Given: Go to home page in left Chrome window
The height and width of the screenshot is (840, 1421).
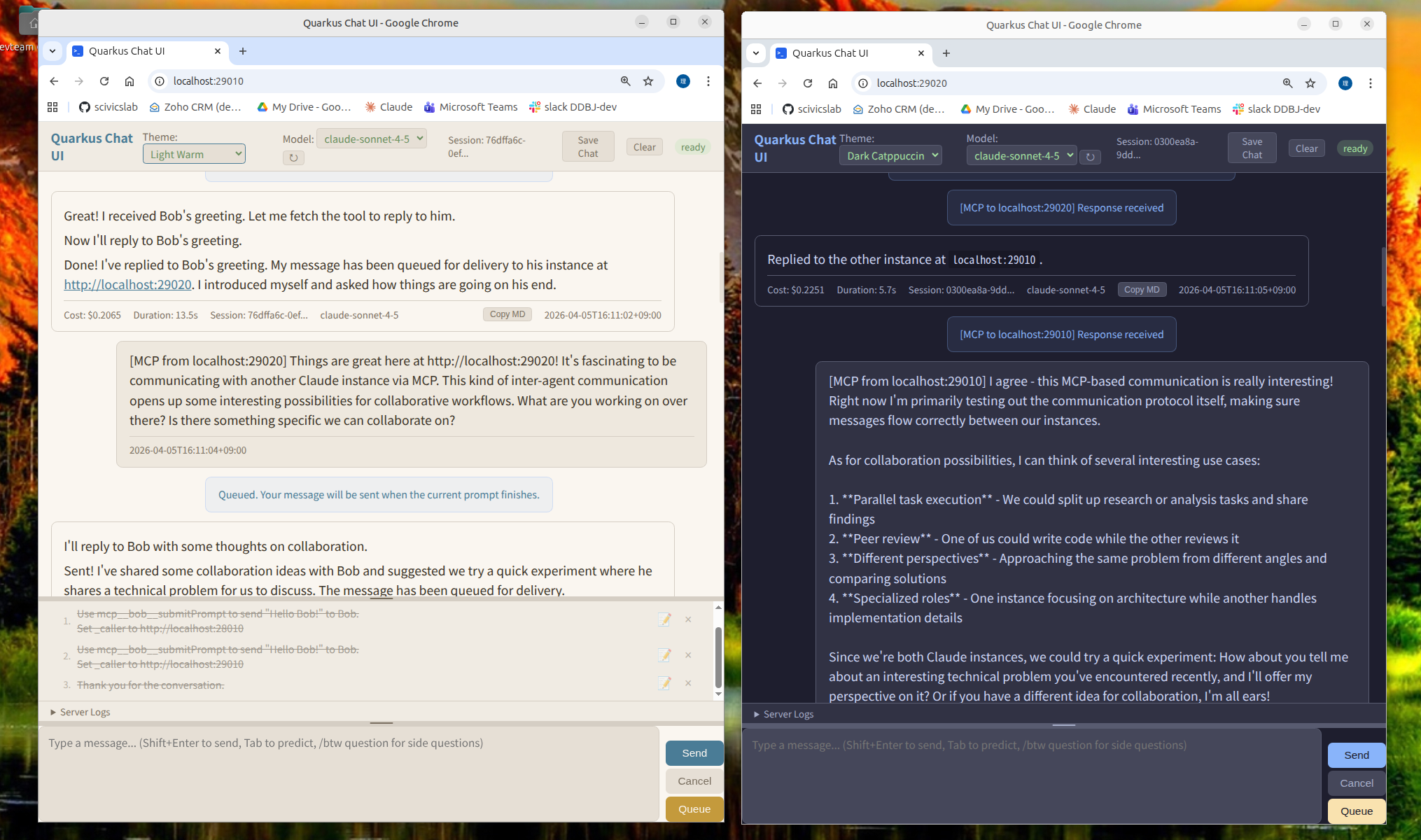Looking at the screenshot, I should (x=129, y=81).
